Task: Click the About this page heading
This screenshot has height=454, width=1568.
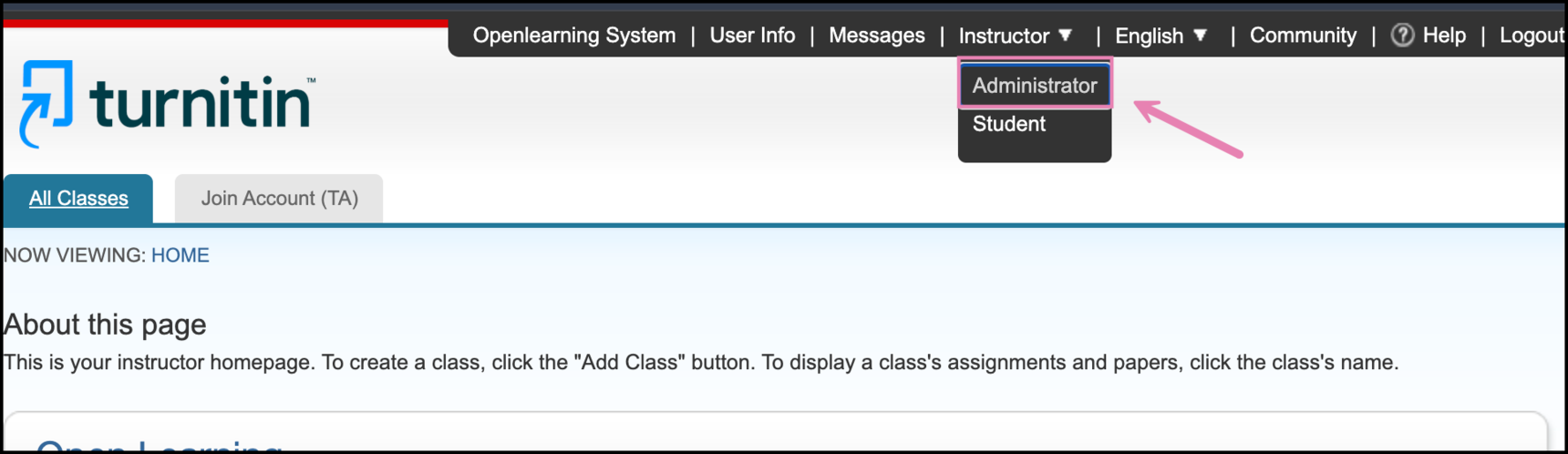Action: pos(105,325)
